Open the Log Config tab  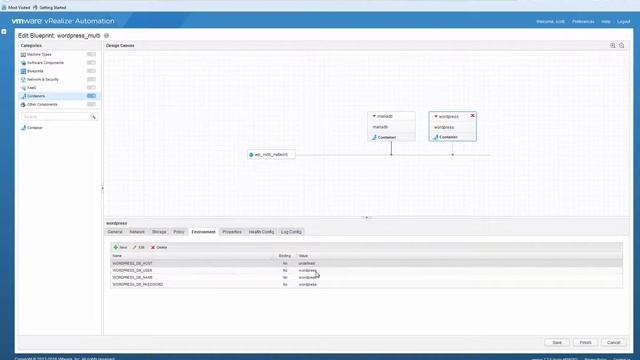point(291,232)
